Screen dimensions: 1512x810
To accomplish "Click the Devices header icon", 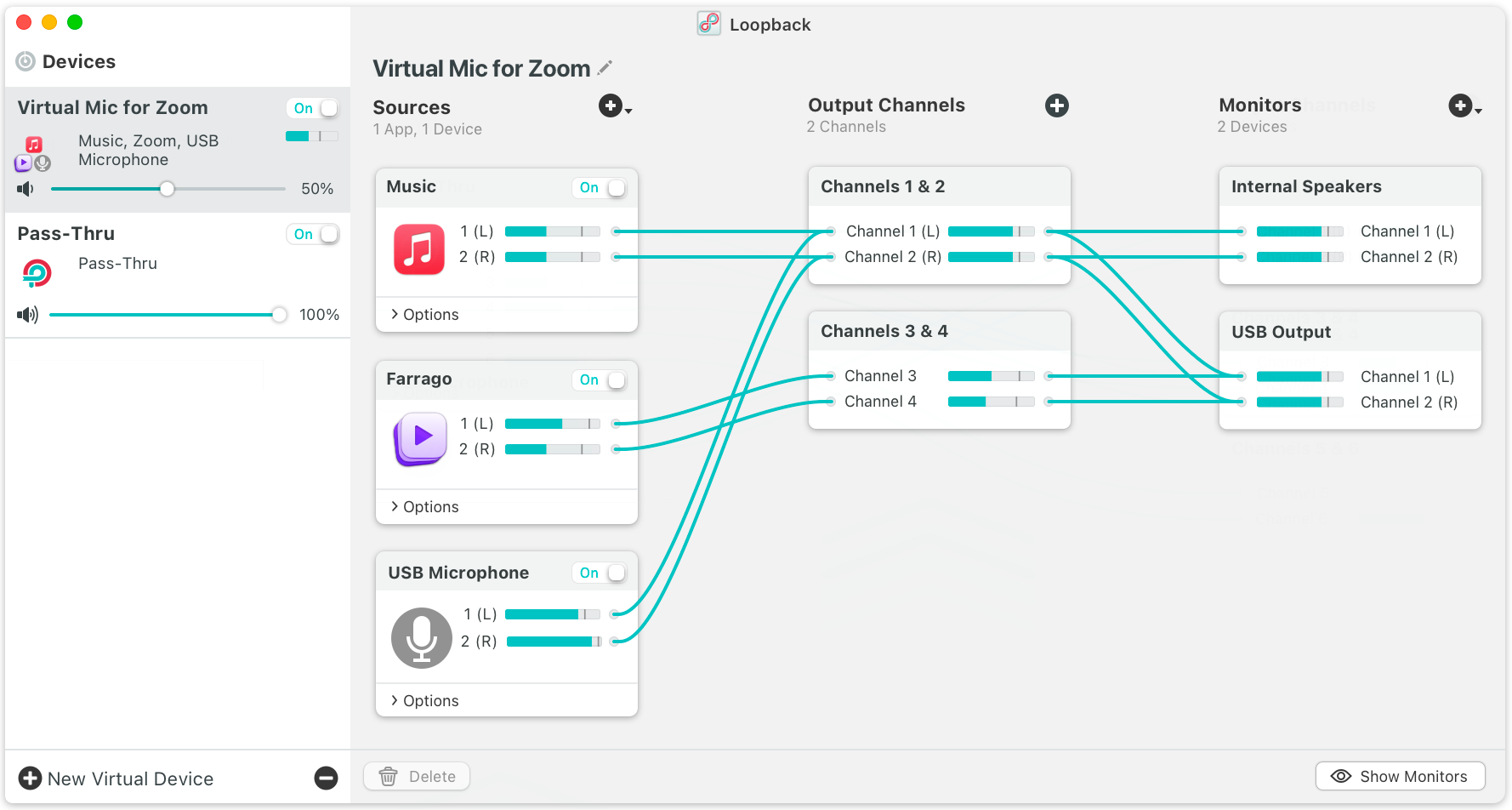I will coord(26,61).
